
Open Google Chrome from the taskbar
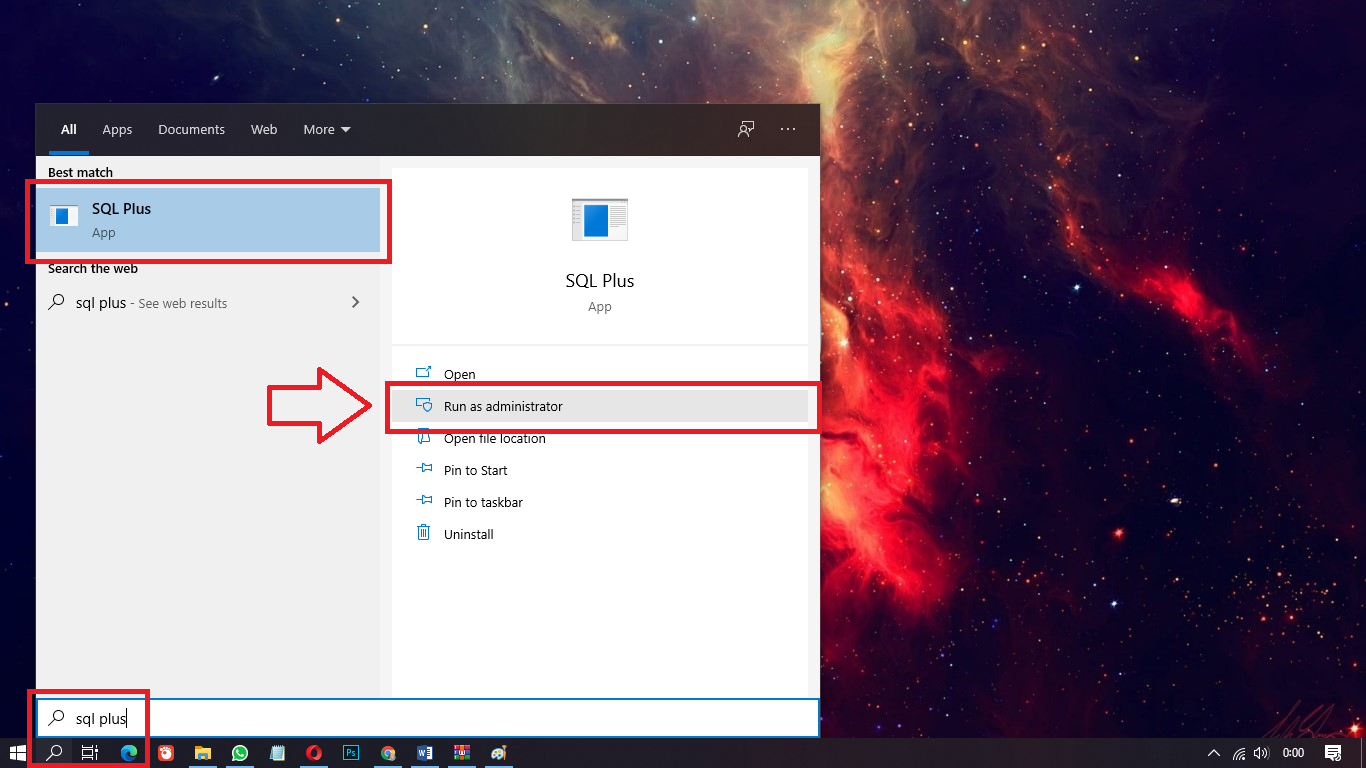(388, 752)
